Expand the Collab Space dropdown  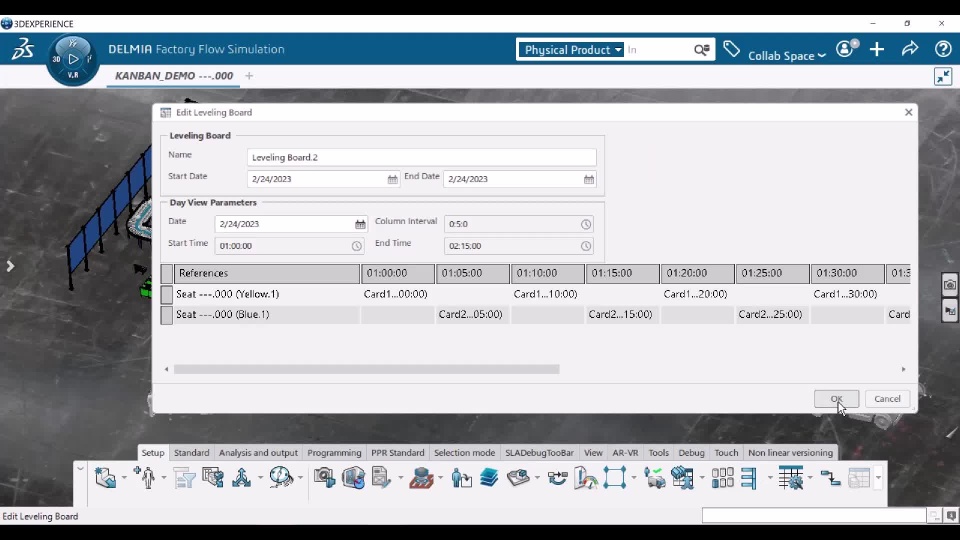[787, 56]
